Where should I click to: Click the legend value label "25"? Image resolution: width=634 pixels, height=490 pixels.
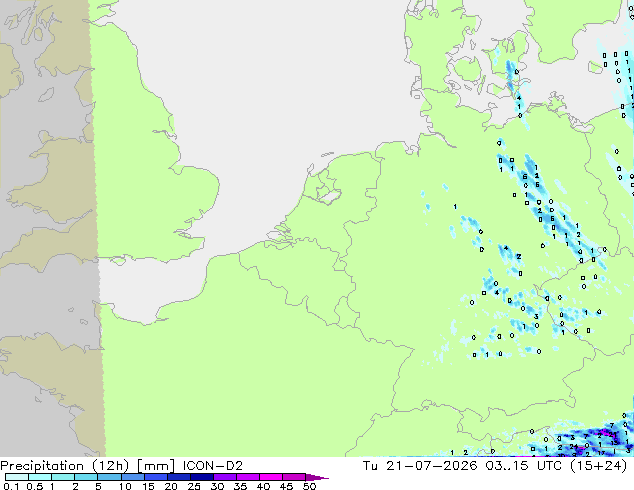194,486
